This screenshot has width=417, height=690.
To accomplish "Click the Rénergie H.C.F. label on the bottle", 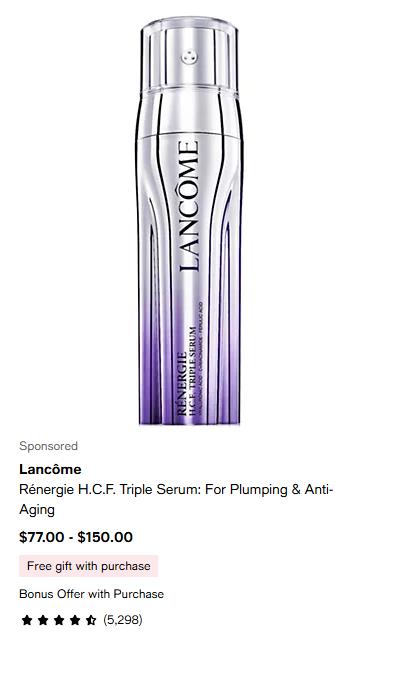I will tap(187, 372).
